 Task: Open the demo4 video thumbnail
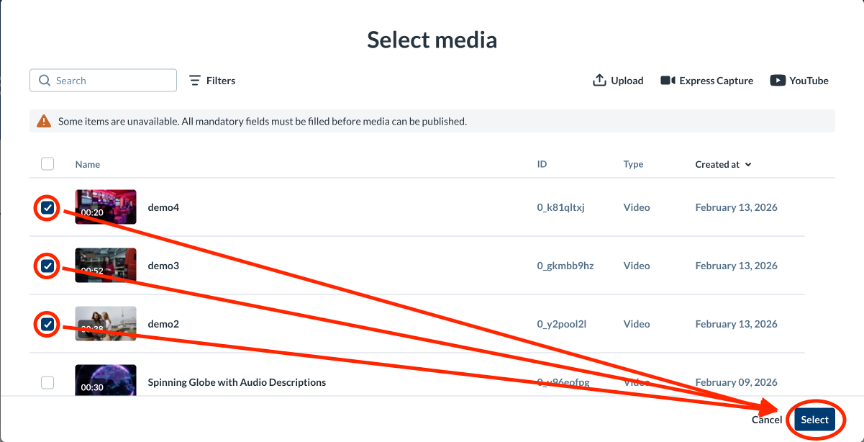click(106, 207)
